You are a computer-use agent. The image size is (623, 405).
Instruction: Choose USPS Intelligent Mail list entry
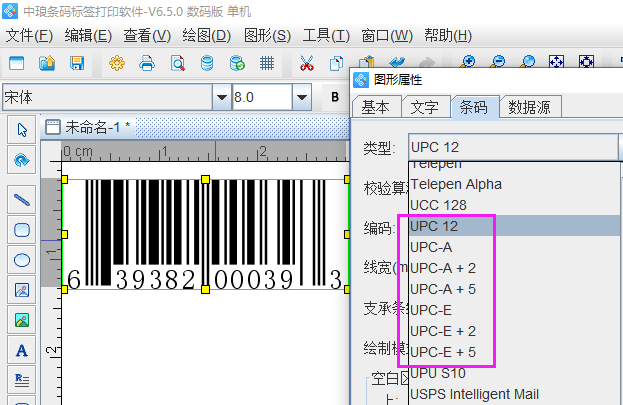tap(514, 394)
